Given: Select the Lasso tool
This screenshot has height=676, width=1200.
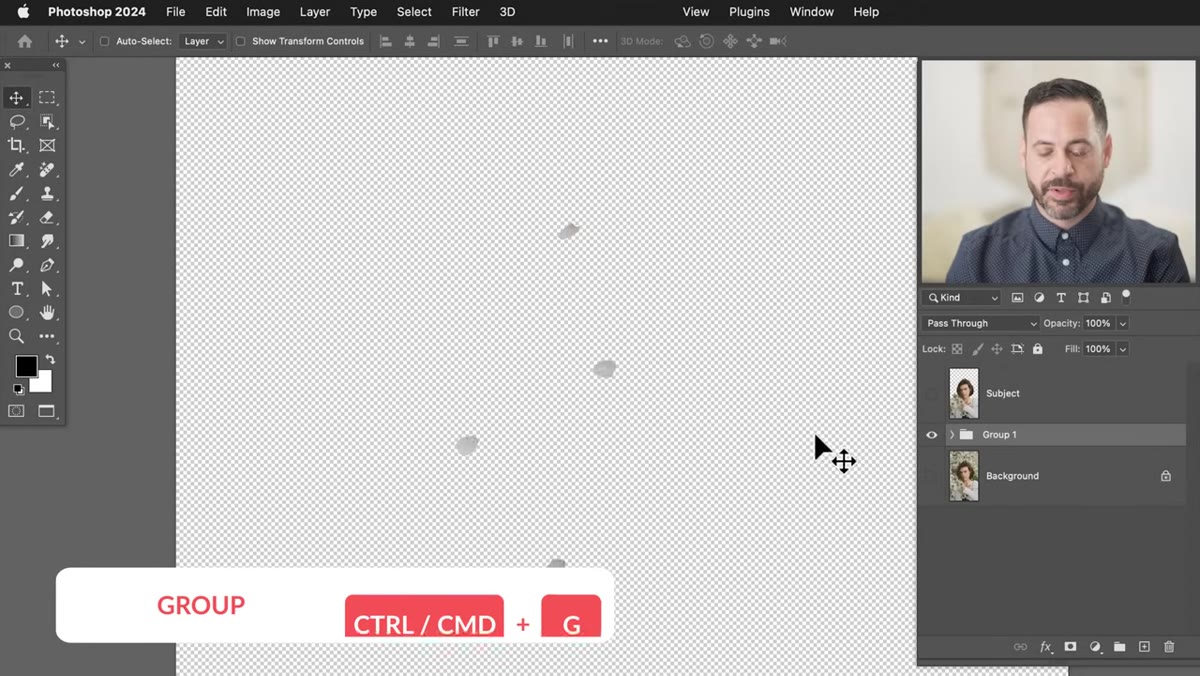Looking at the screenshot, I should coord(16,122).
